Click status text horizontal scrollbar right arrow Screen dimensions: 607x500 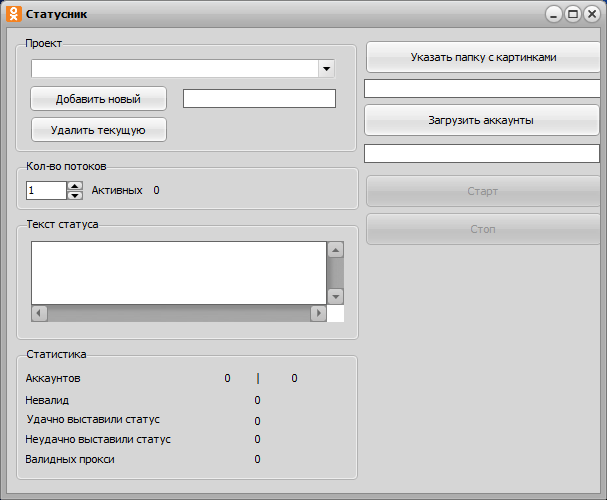point(318,313)
